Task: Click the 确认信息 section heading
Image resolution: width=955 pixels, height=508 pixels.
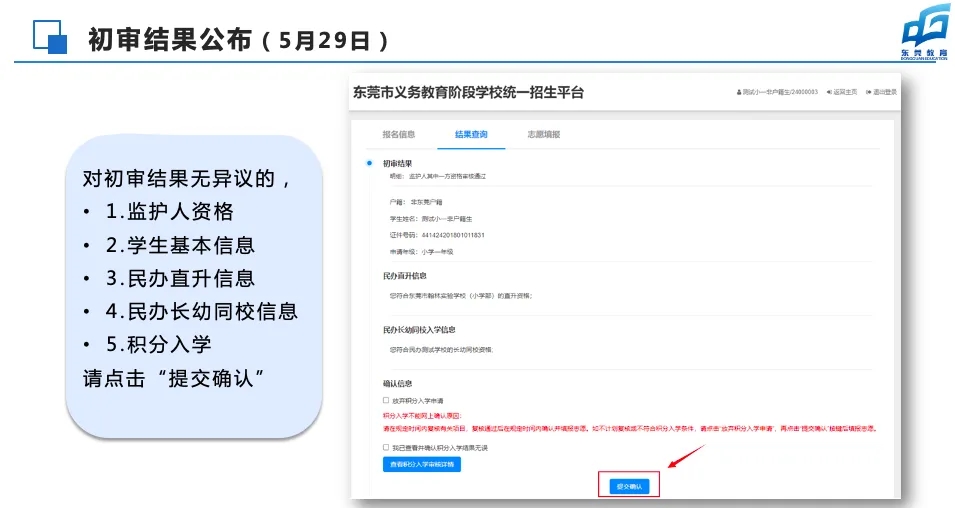Action: coord(397,383)
